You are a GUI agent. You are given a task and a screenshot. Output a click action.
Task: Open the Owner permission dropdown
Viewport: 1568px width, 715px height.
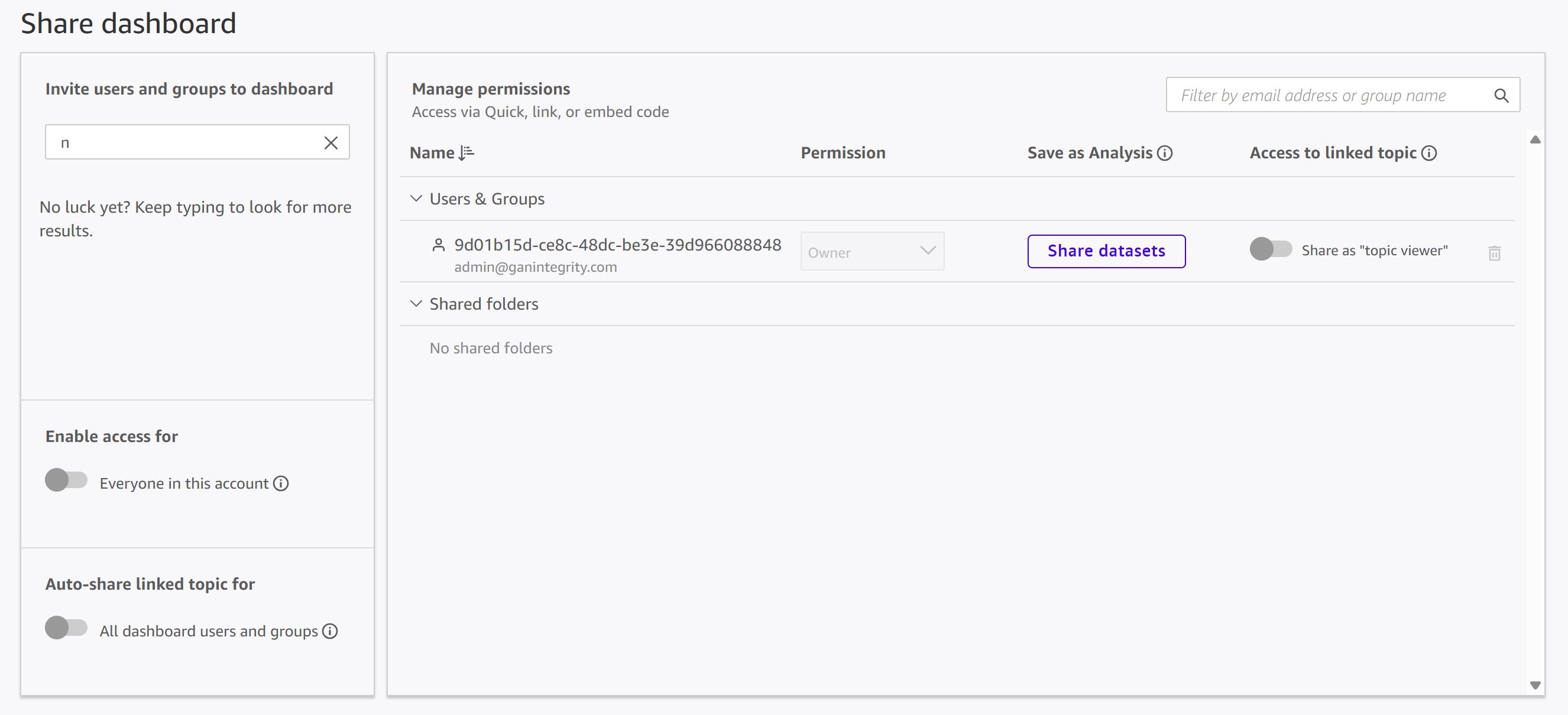872,251
